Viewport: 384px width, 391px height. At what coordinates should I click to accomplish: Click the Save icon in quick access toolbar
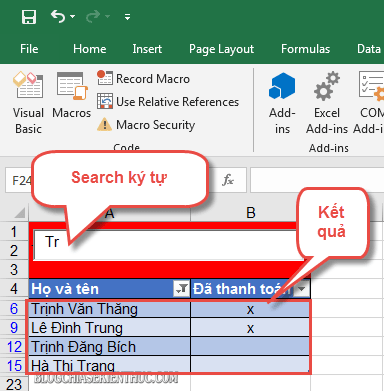29,17
